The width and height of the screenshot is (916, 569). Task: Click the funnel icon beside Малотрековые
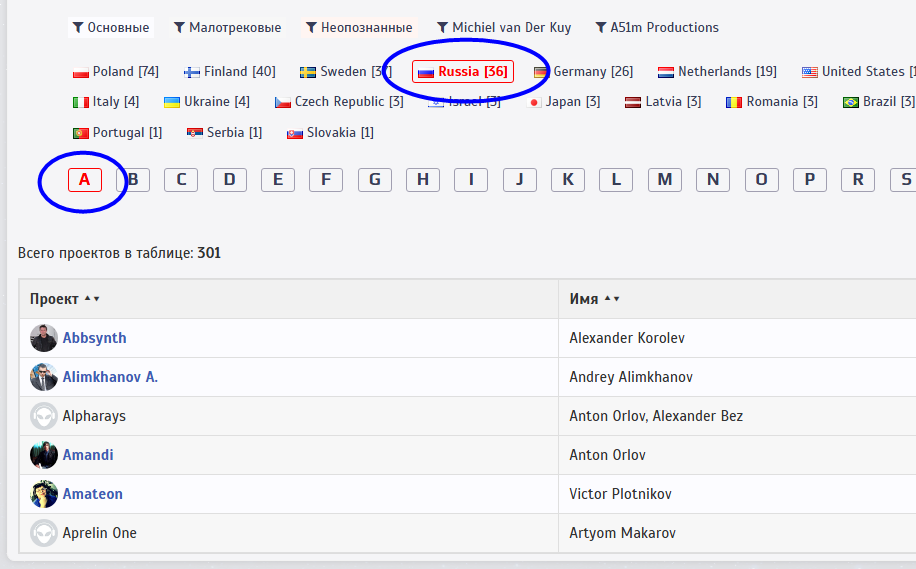[179, 27]
